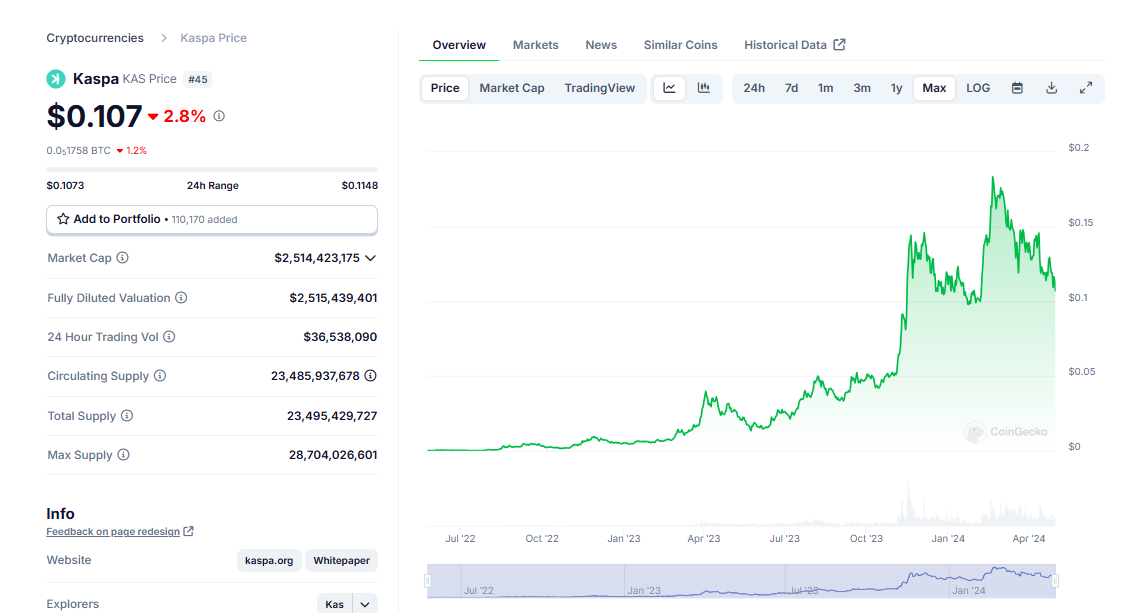
Task: Show Market Cap info tooltip icon
Action: coord(123,258)
